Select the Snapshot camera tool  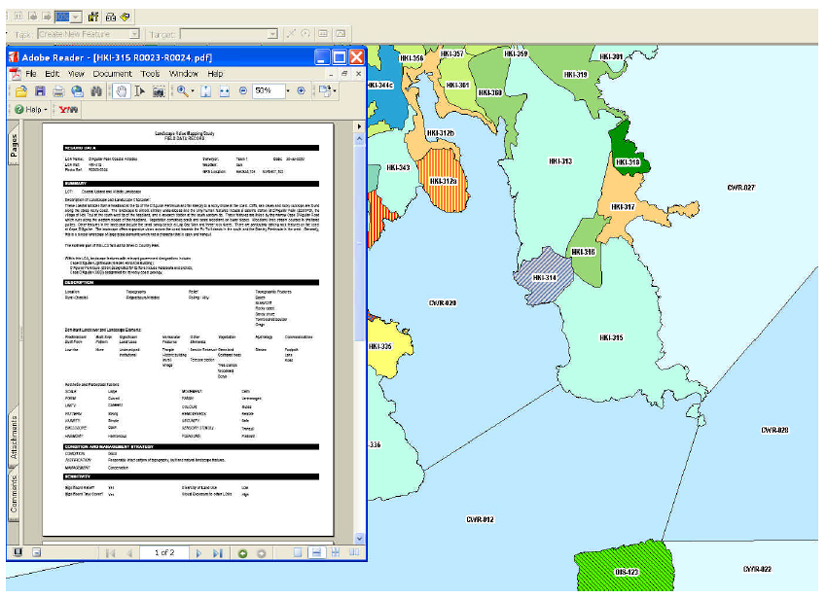point(158,91)
